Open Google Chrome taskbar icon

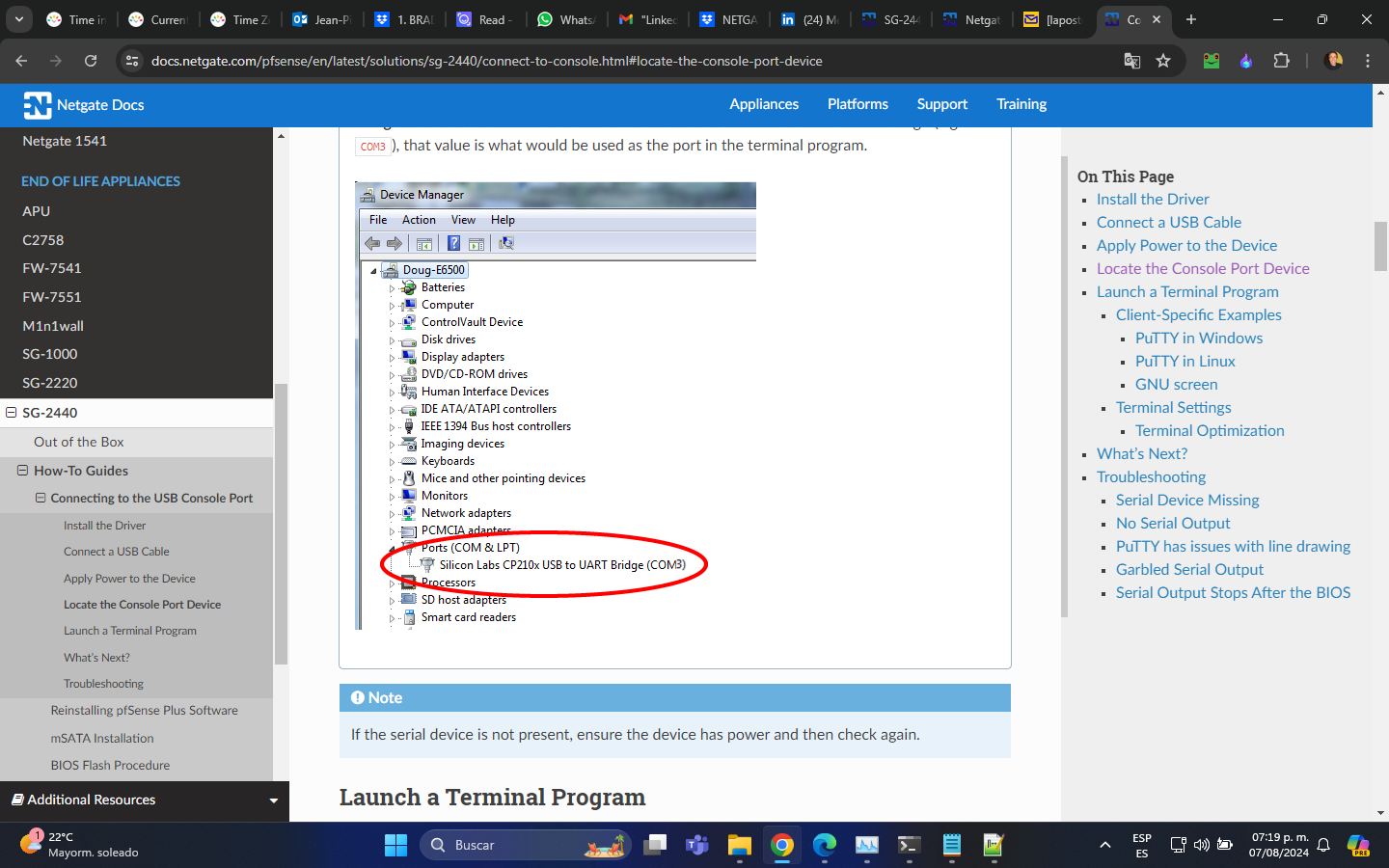(x=782, y=845)
